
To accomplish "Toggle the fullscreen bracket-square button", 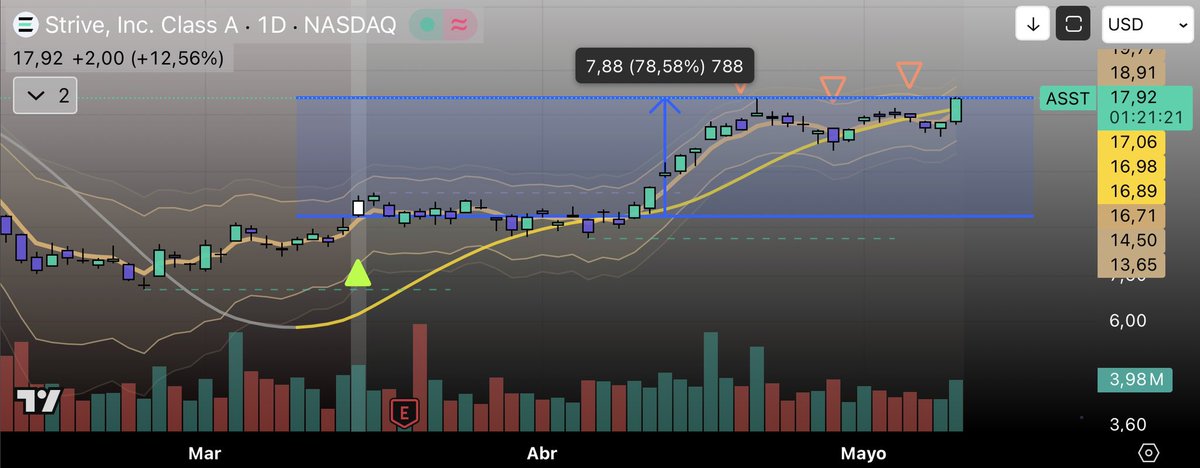I will pos(1074,24).
